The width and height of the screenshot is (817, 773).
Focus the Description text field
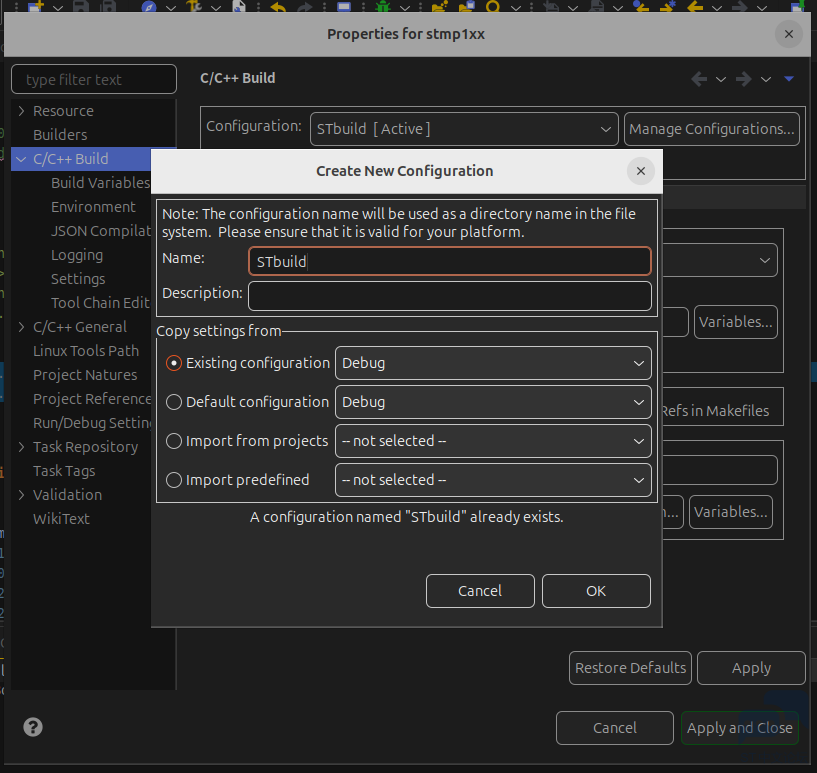450,296
